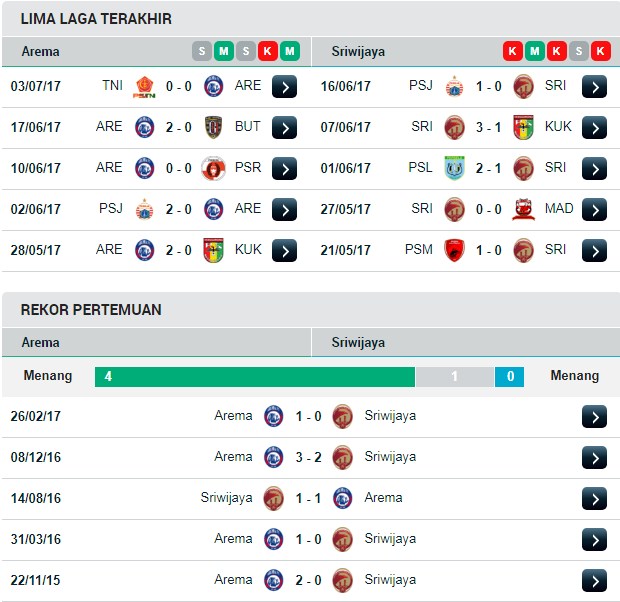Click arrow next to PSJ 1-0 SRI match
620x602 pixels.
click(594, 86)
